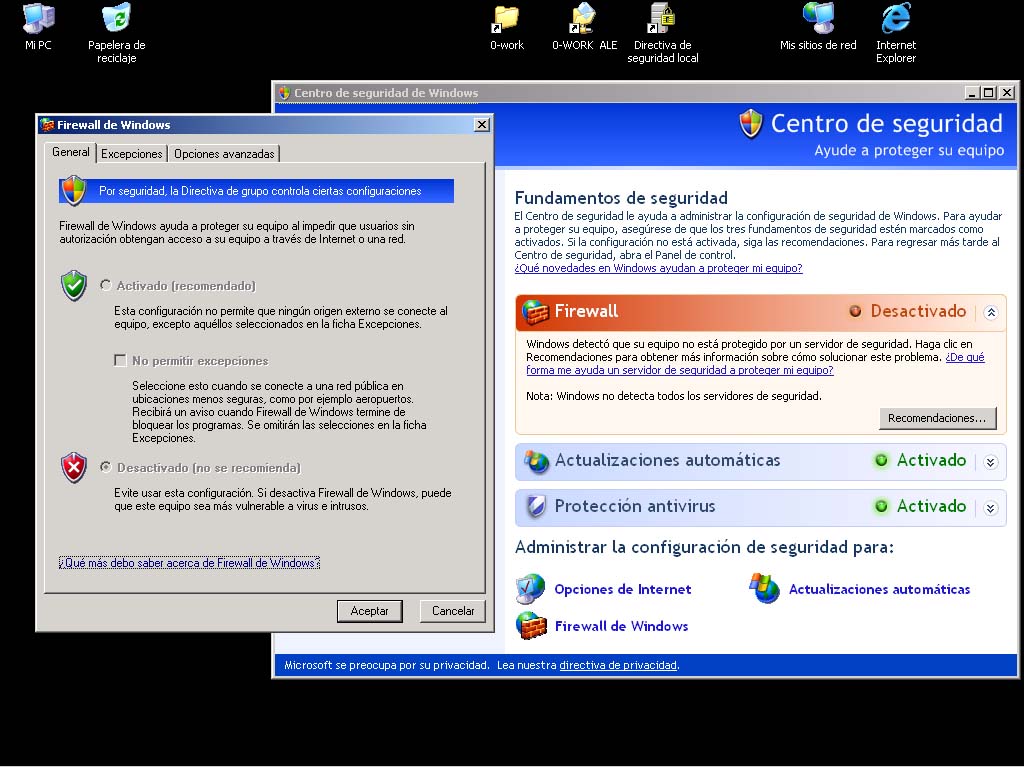Click the Recomendaciones... button
Viewport: 1024px width, 768px height.
click(x=937, y=419)
